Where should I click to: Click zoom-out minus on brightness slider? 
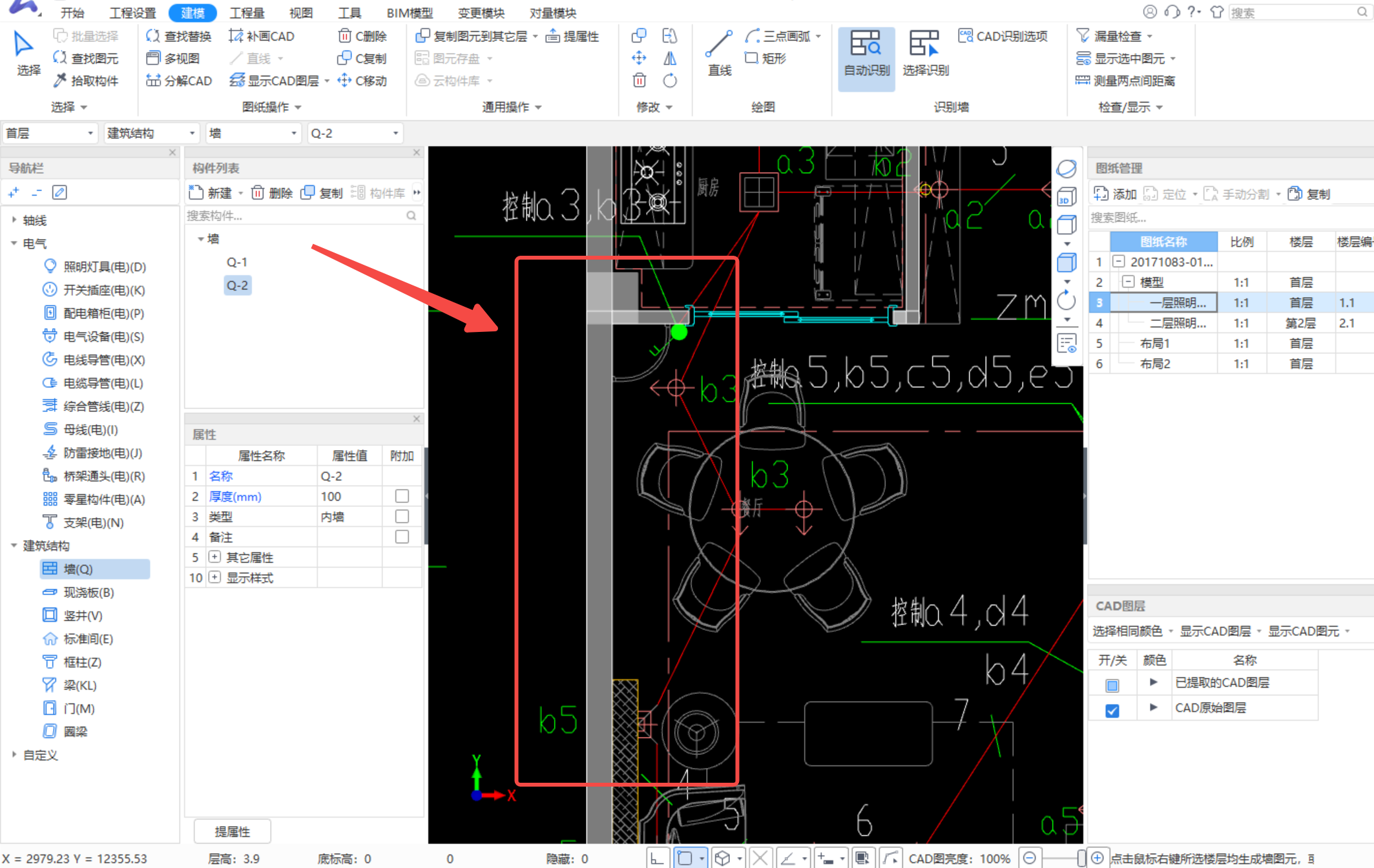1030,858
